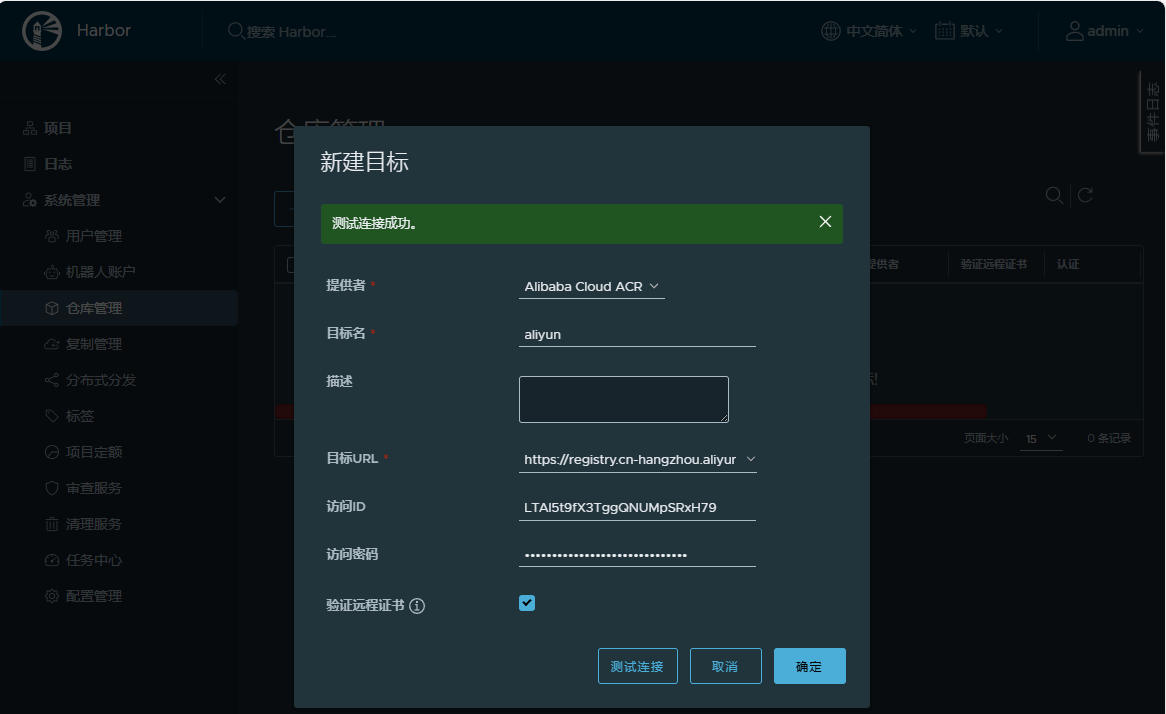Click the 标签 tag icon

(x=52, y=416)
